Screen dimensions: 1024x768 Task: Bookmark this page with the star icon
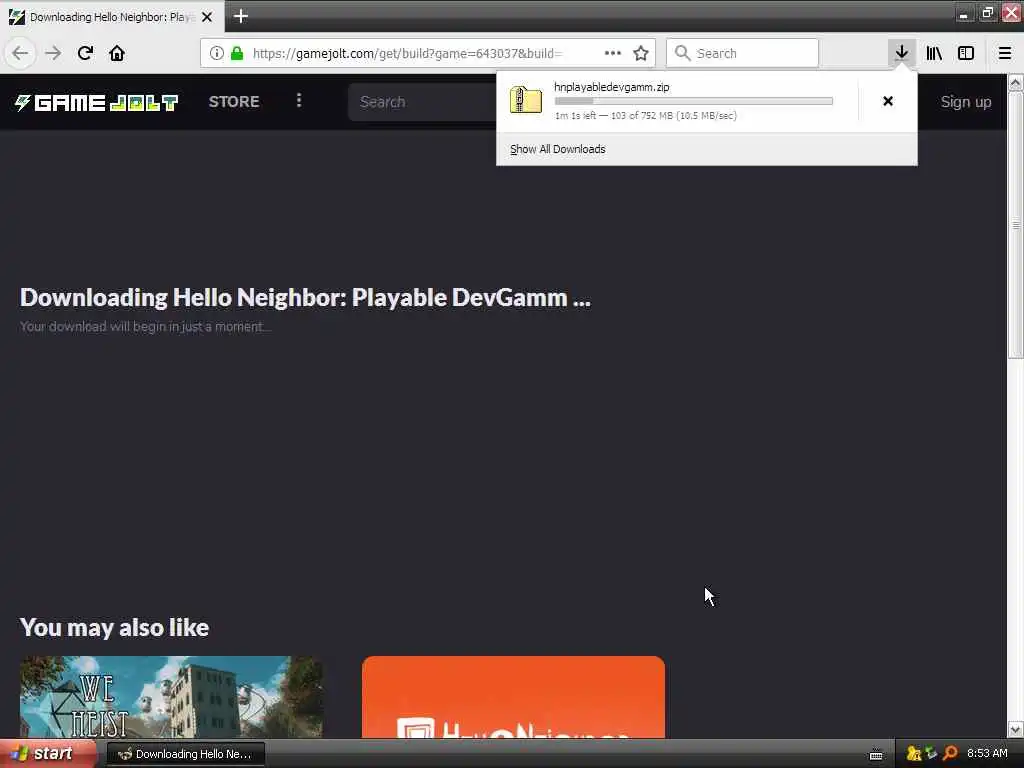641,53
